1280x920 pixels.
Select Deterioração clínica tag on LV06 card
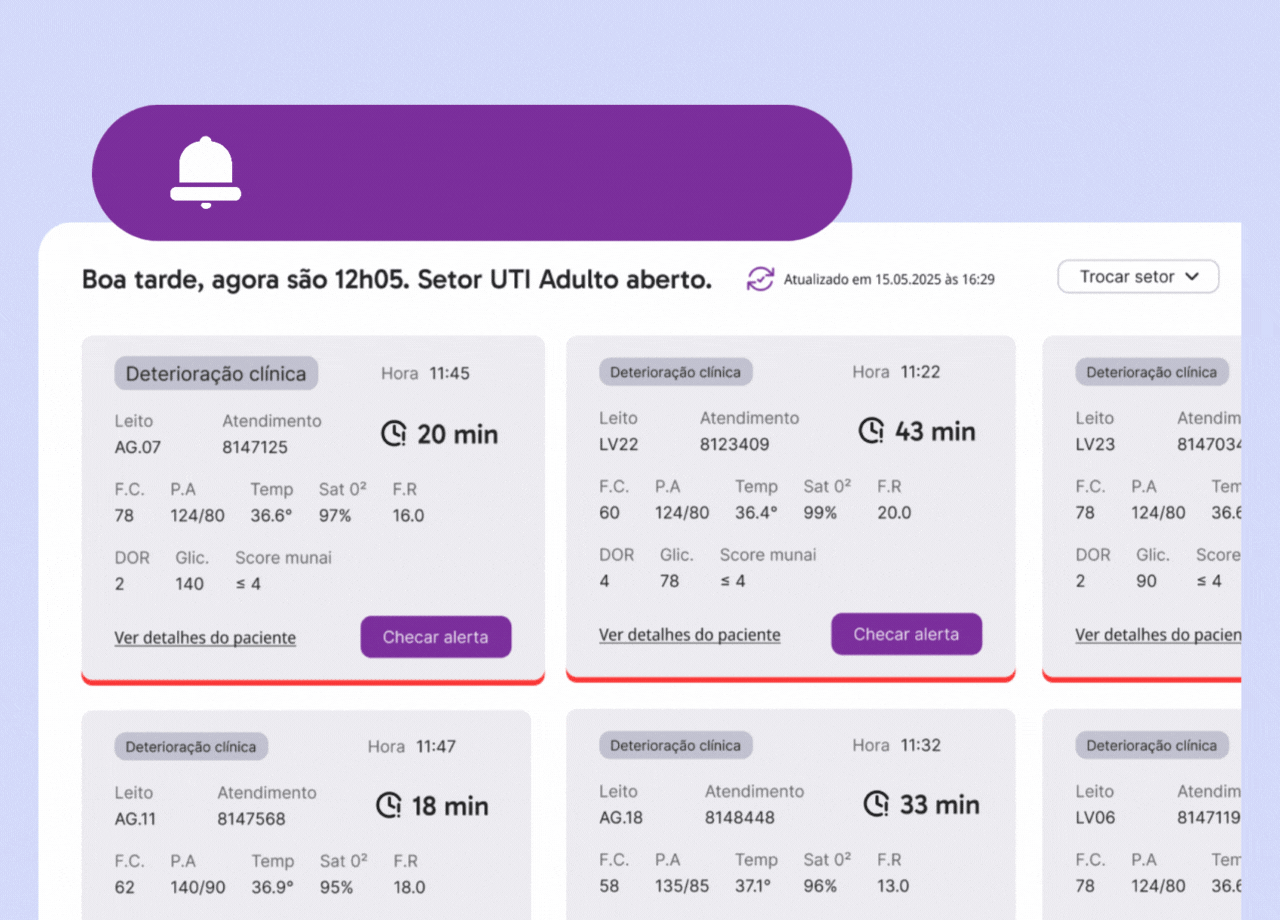pyautogui.click(x=1151, y=745)
